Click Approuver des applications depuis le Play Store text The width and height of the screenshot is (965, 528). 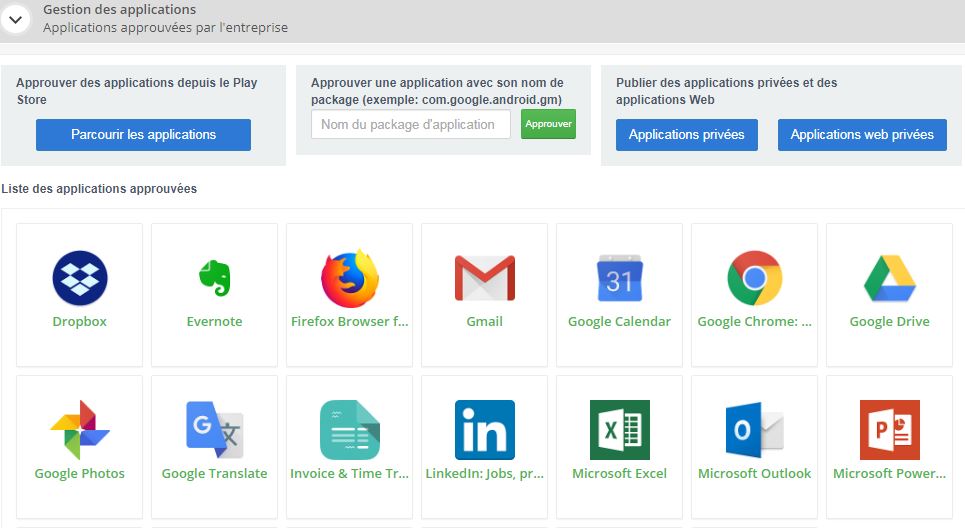pos(137,91)
